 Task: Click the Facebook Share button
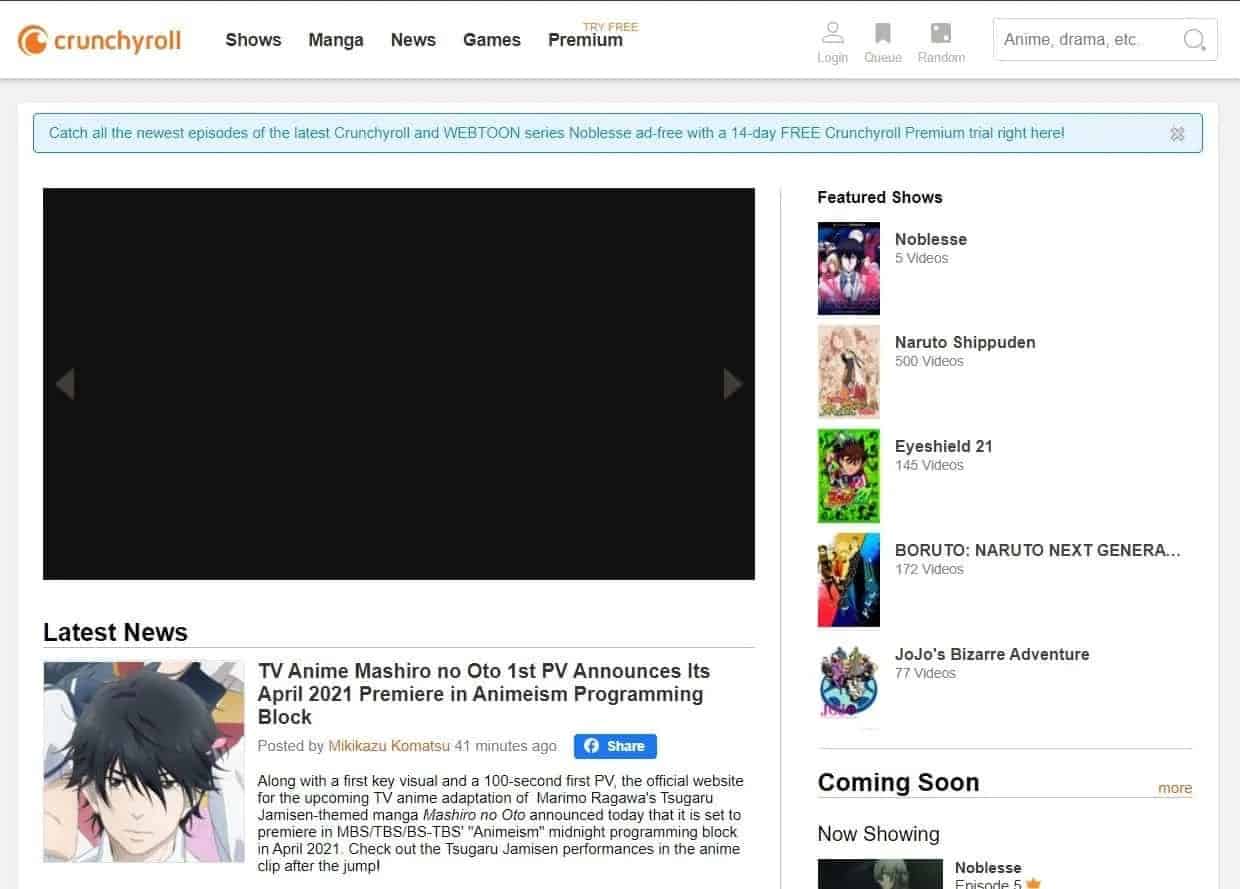pos(615,746)
